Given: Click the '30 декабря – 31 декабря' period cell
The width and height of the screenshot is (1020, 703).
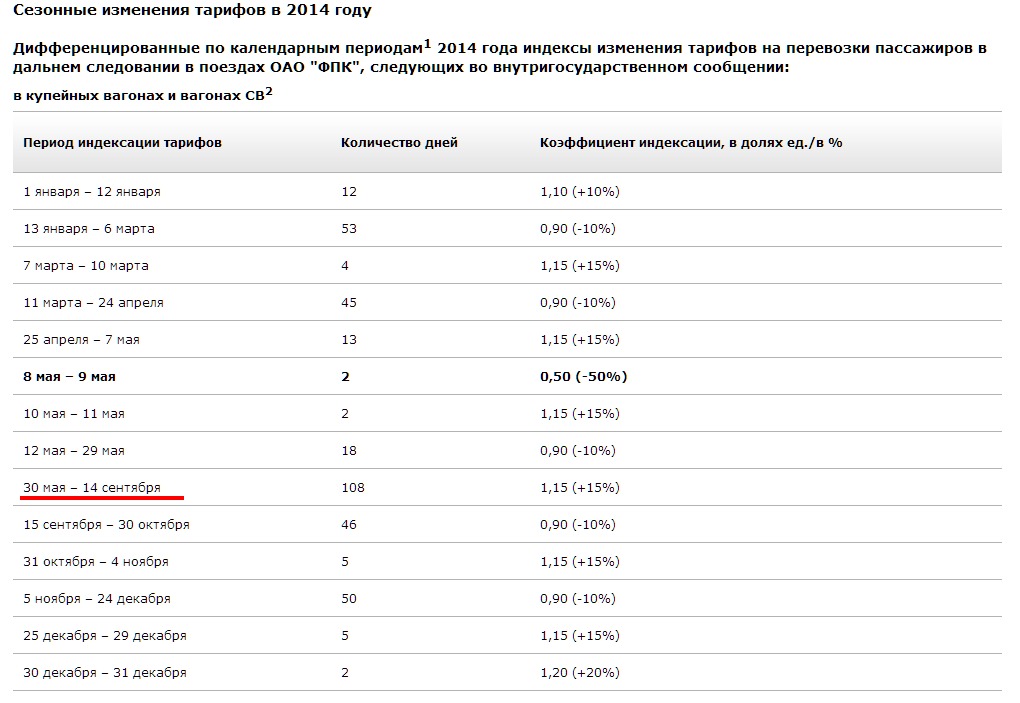Looking at the screenshot, I should coord(105,673).
